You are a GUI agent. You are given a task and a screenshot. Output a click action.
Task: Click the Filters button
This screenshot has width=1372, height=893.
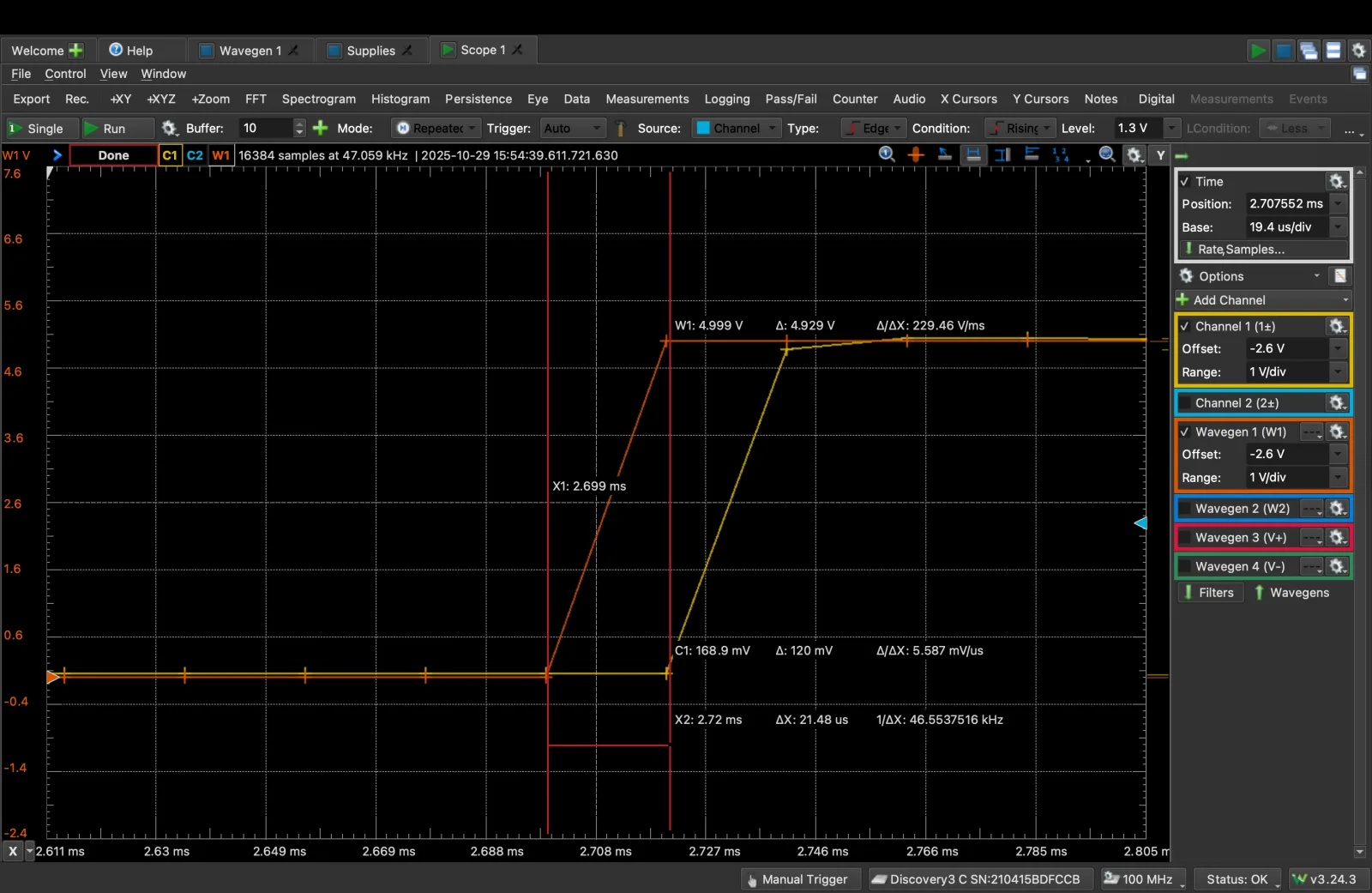click(1210, 593)
